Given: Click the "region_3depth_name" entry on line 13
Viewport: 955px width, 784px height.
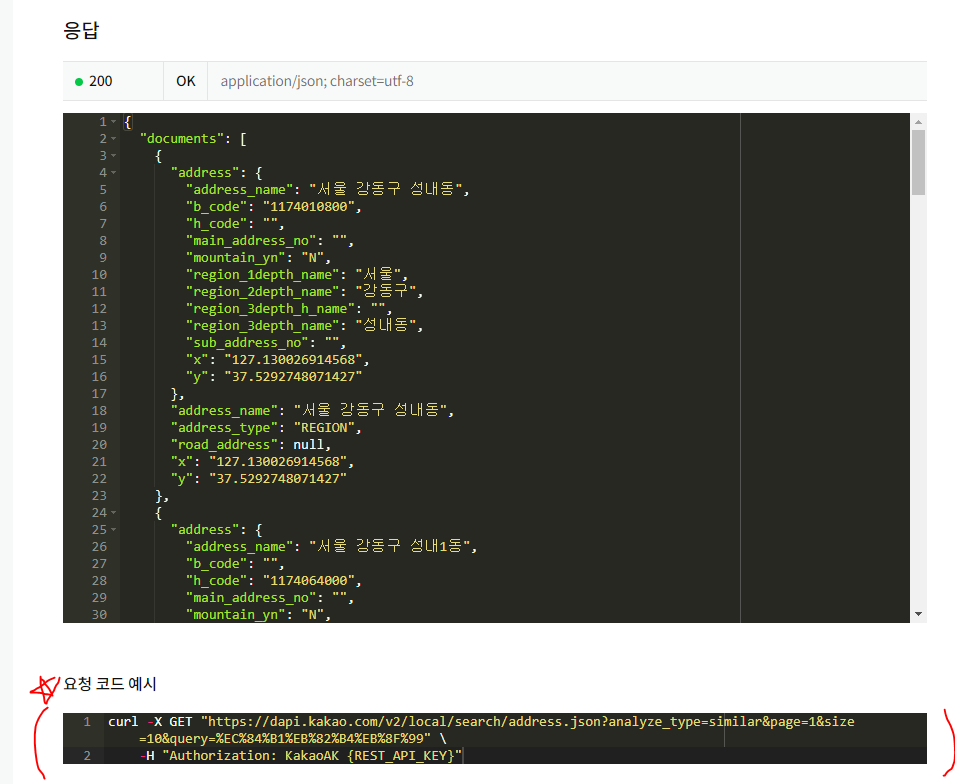Looking at the screenshot, I should click(x=305, y=325).
